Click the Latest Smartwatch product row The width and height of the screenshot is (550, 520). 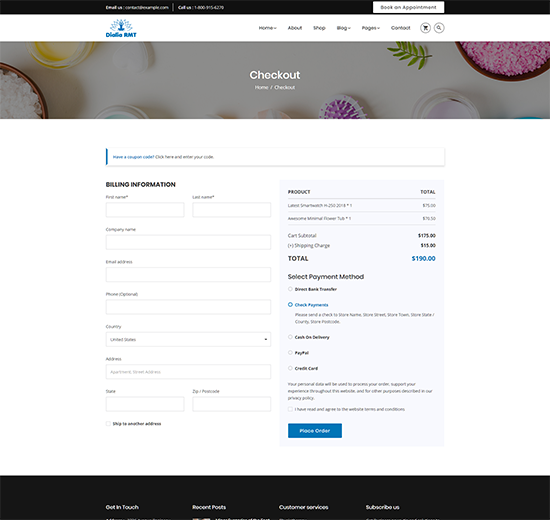pyautogui.click(x=362, y=206)
